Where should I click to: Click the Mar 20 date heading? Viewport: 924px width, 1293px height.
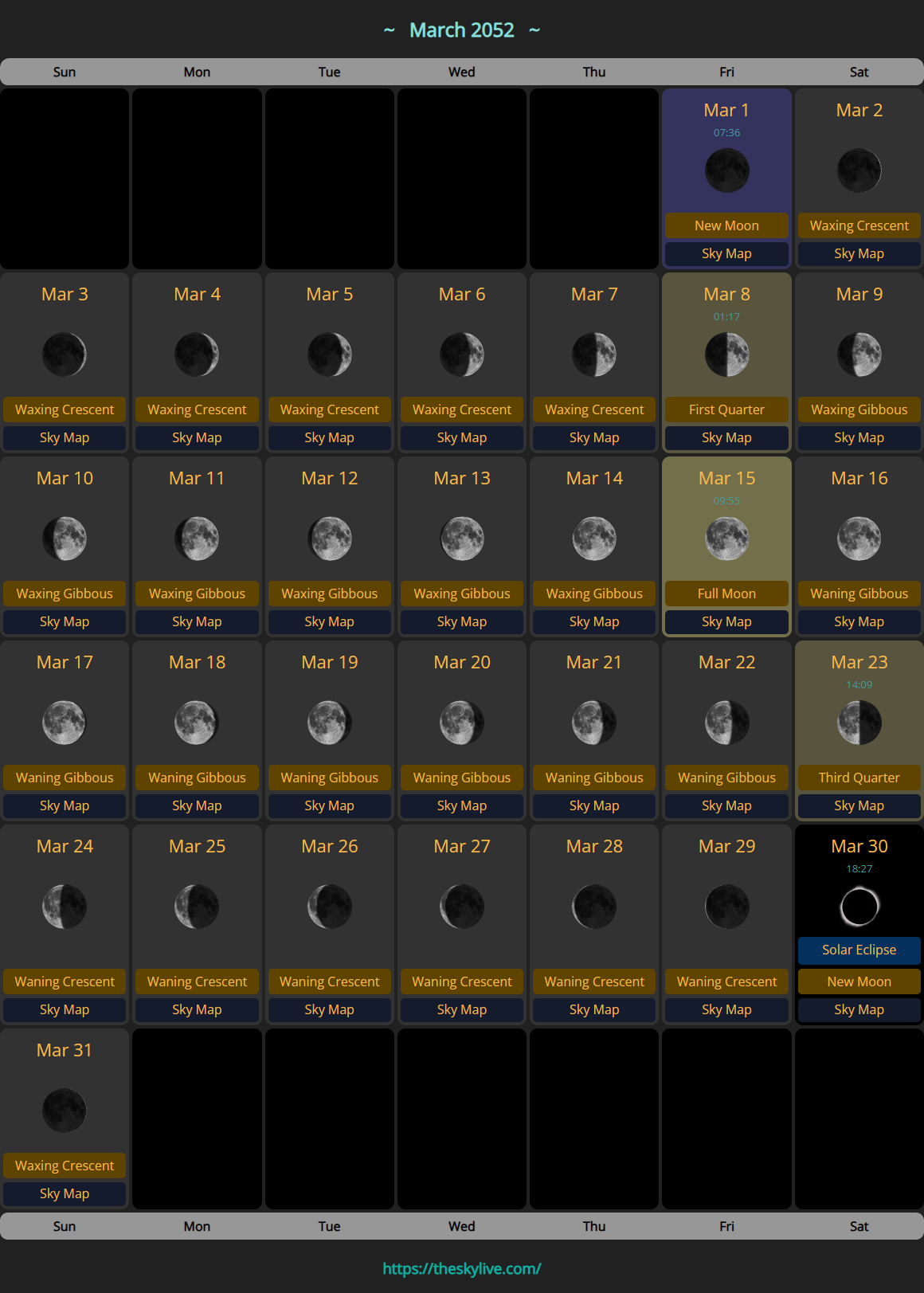coord(462,662)
